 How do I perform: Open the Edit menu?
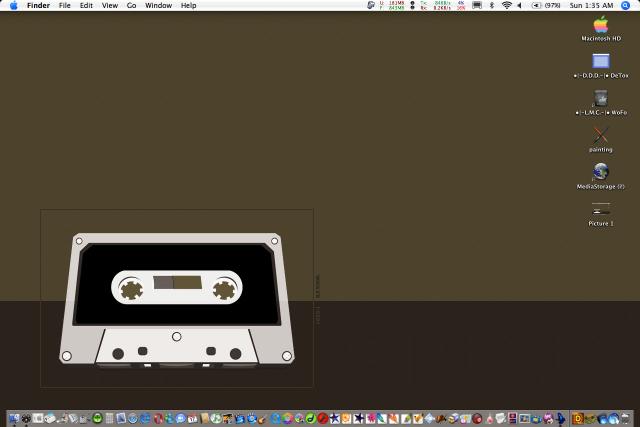(x=86, y=5)
